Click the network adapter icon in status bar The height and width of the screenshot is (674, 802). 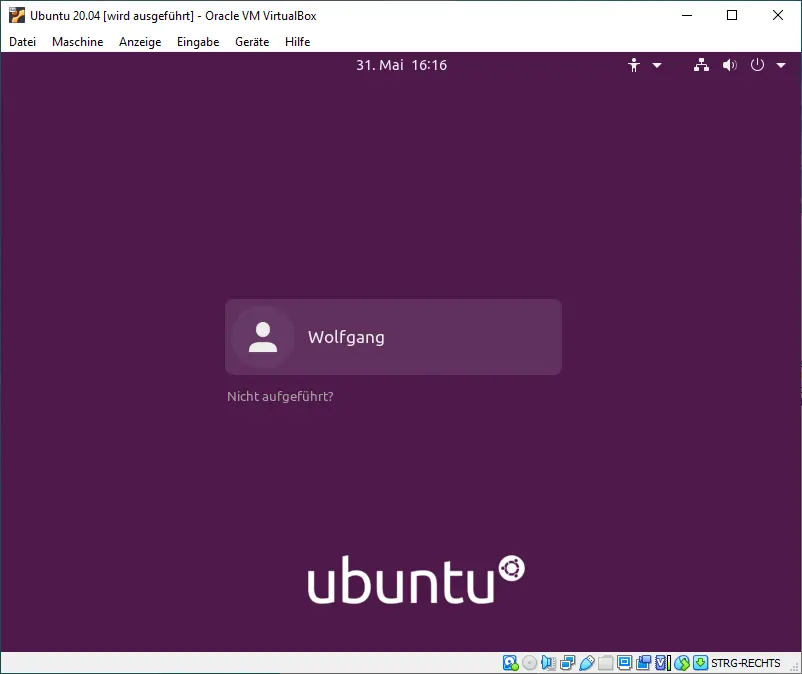pos(567,662)
